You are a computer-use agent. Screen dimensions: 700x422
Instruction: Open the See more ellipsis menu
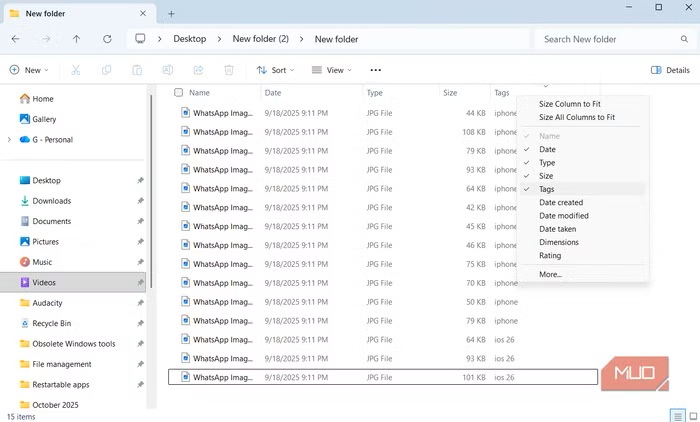click(x=375, y=70)
